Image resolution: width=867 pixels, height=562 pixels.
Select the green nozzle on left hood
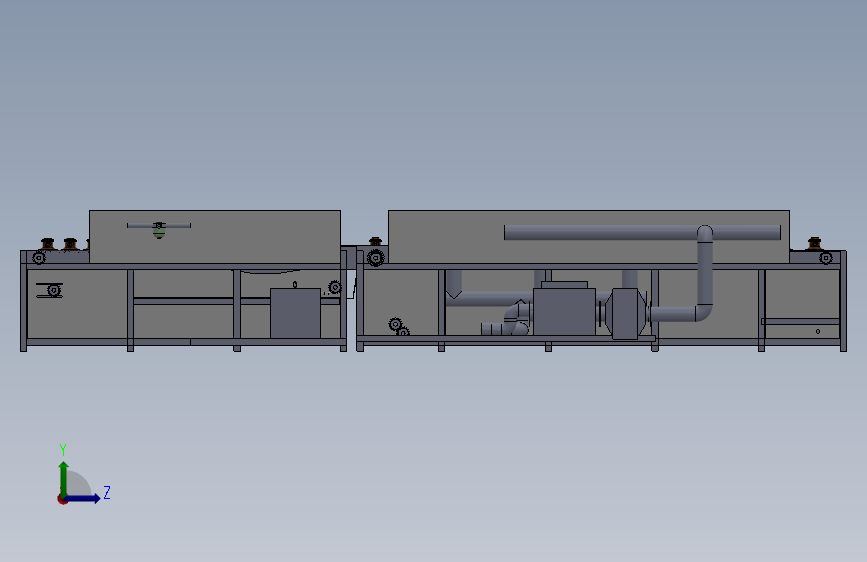(x=159, y=231)
